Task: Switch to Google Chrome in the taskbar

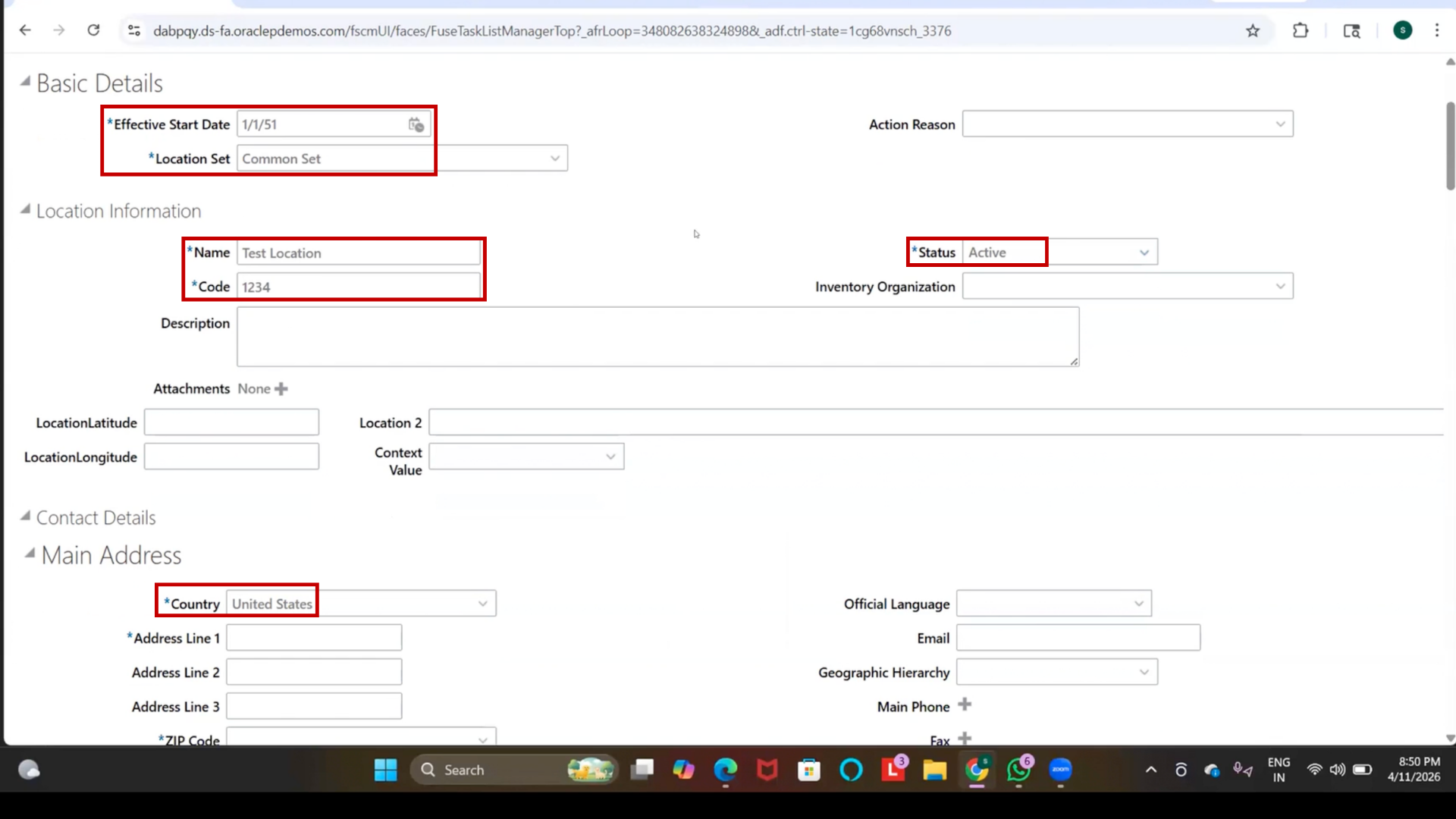Action: point(977,770)
